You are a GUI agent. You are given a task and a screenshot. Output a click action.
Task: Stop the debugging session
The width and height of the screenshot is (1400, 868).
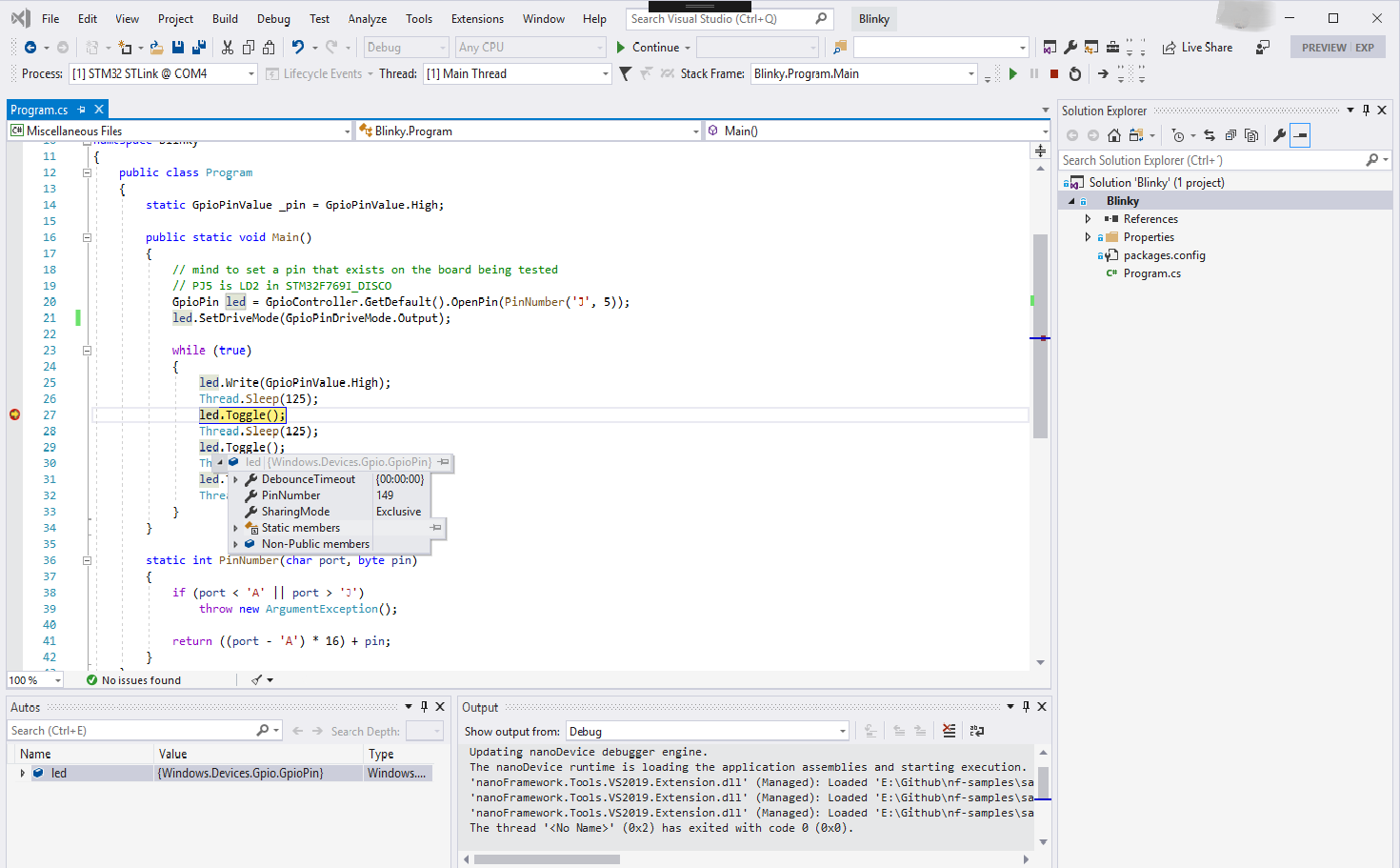[1055, 73]
